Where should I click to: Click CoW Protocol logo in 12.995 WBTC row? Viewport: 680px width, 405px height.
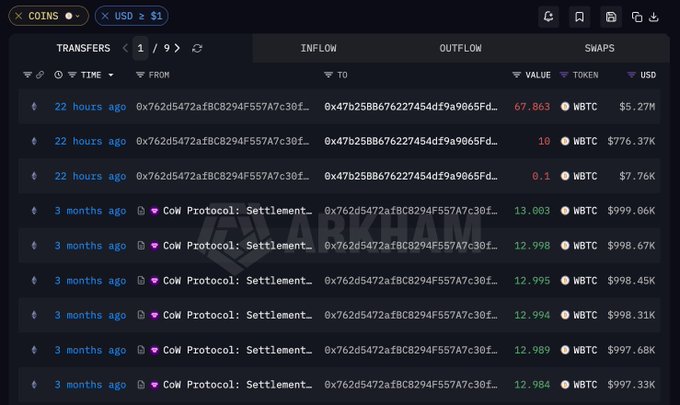[x=154, y=281]
